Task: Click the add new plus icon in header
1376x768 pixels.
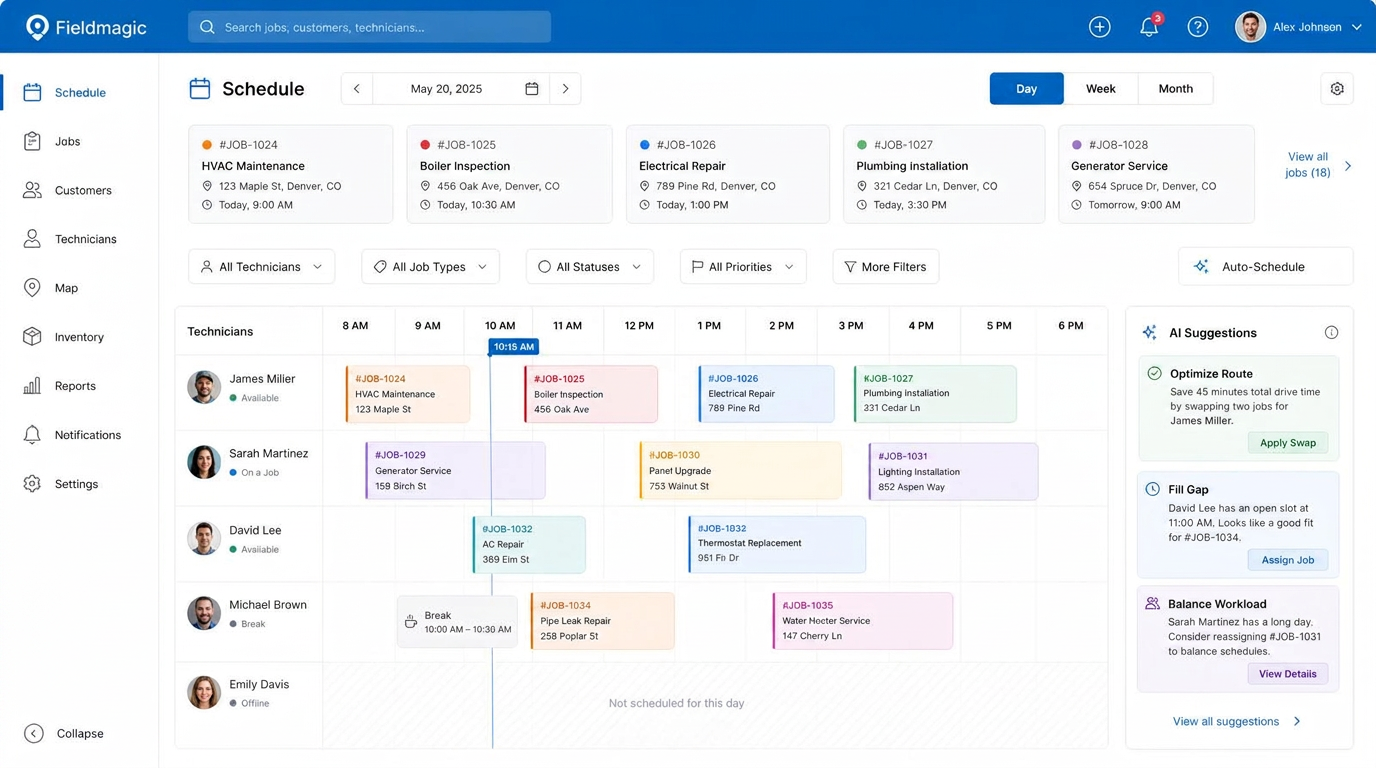Action: point(1100,27)
